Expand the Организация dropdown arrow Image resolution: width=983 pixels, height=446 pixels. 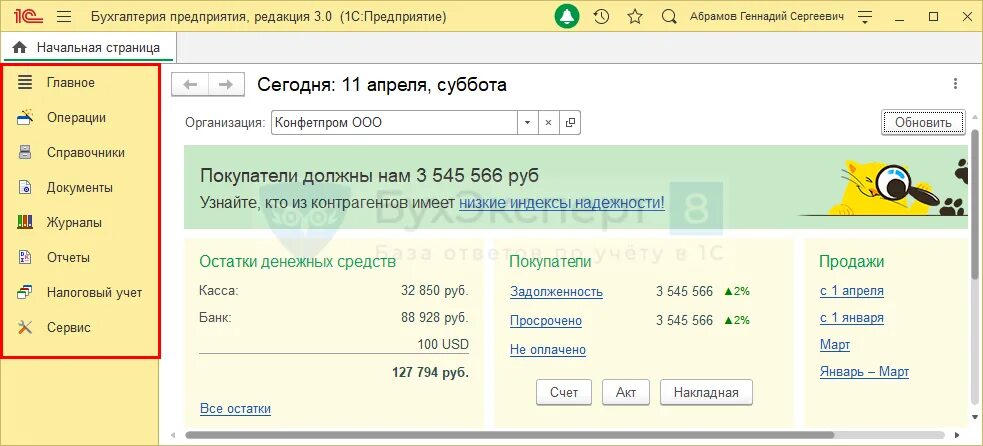tap(527, 123)
